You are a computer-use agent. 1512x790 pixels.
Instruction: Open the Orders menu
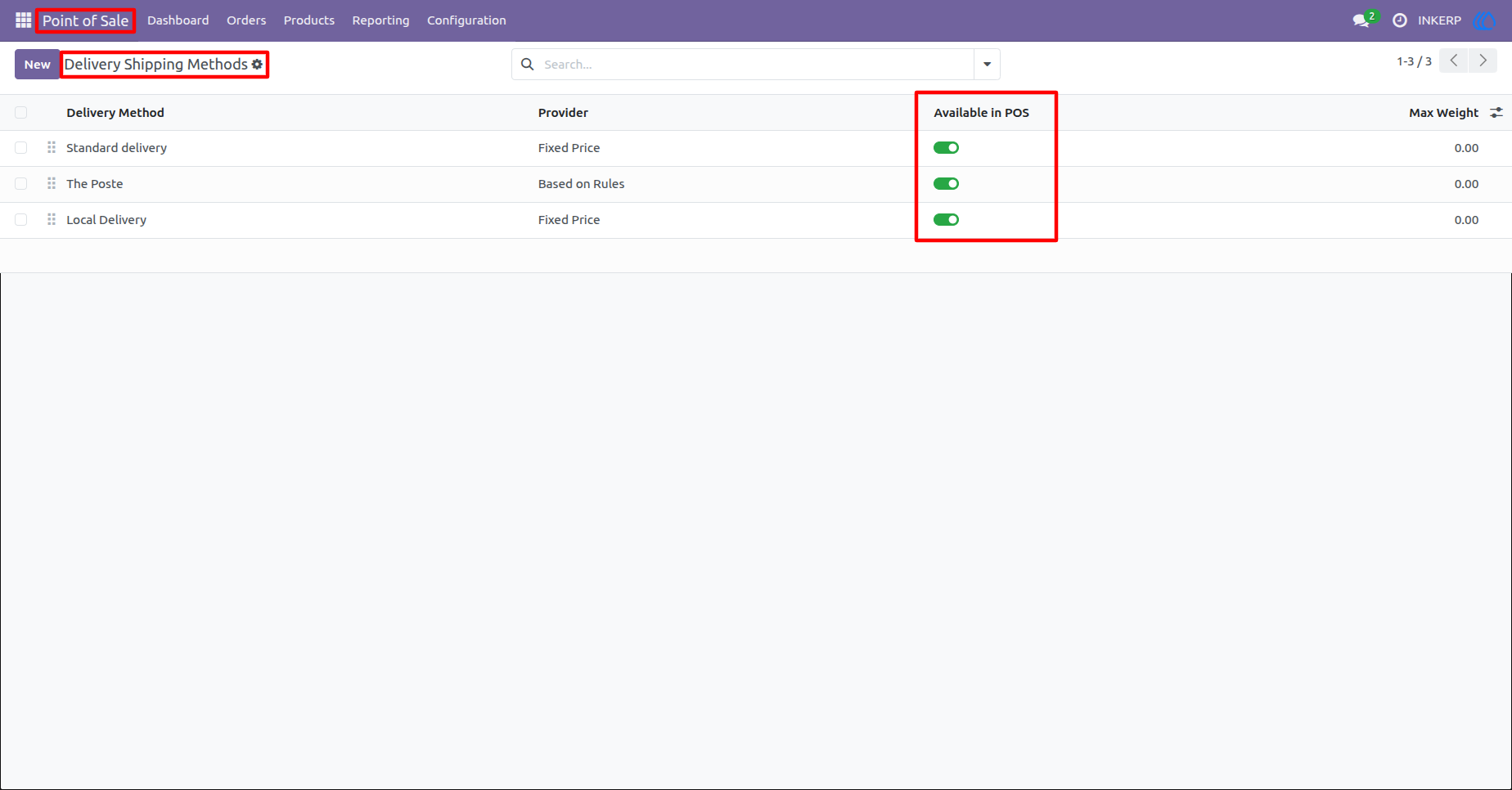(x=246, y=20)
